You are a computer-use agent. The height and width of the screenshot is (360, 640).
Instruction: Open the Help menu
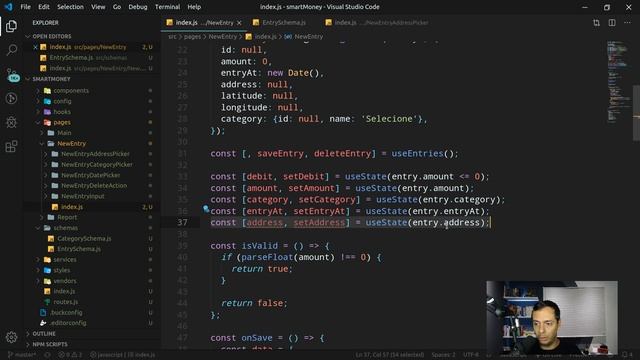pos(194,7)
